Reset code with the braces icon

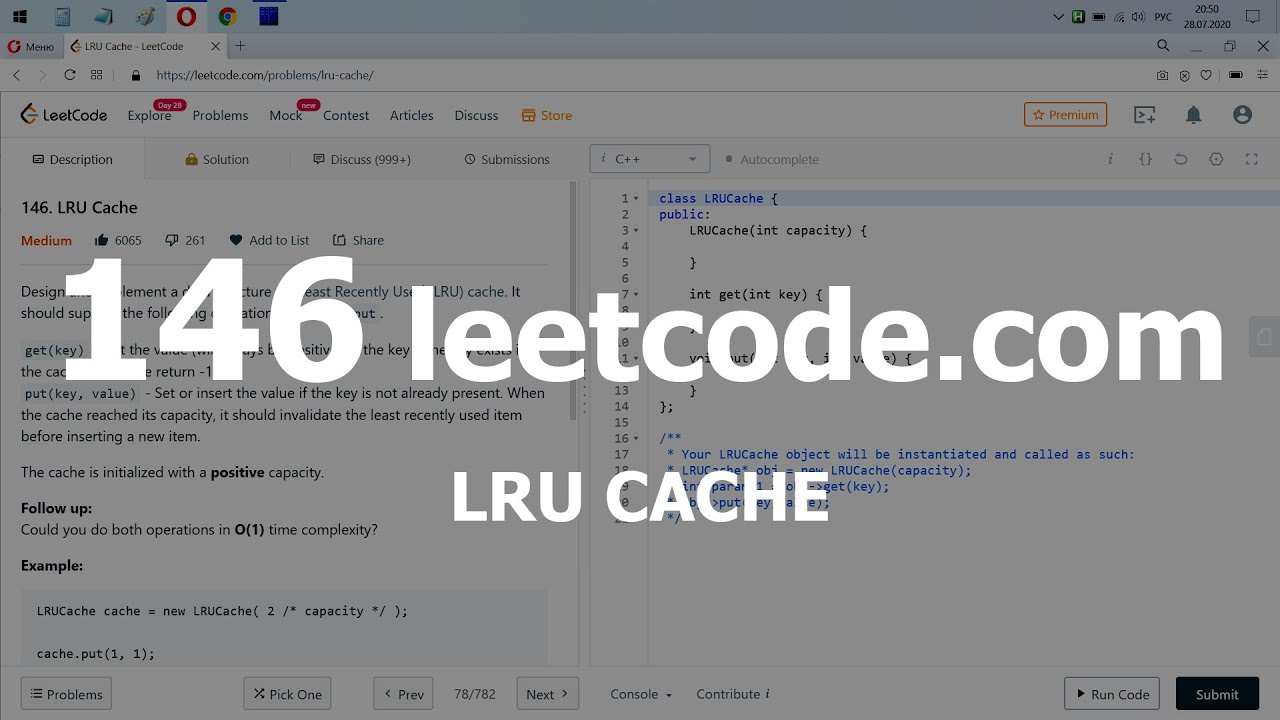pyautogui.click(x=1146, y=159)
